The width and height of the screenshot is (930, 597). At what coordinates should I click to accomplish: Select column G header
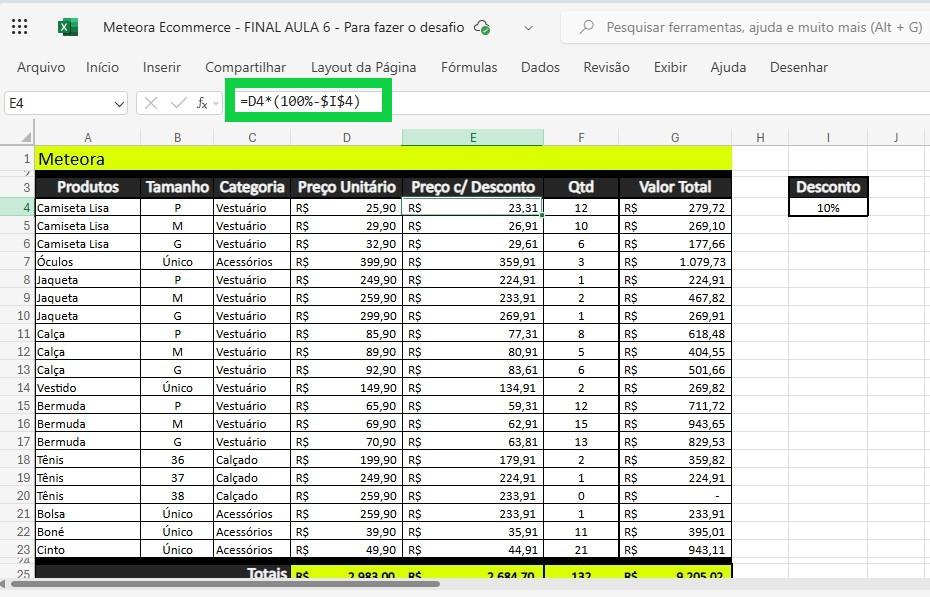pos(675,138)
